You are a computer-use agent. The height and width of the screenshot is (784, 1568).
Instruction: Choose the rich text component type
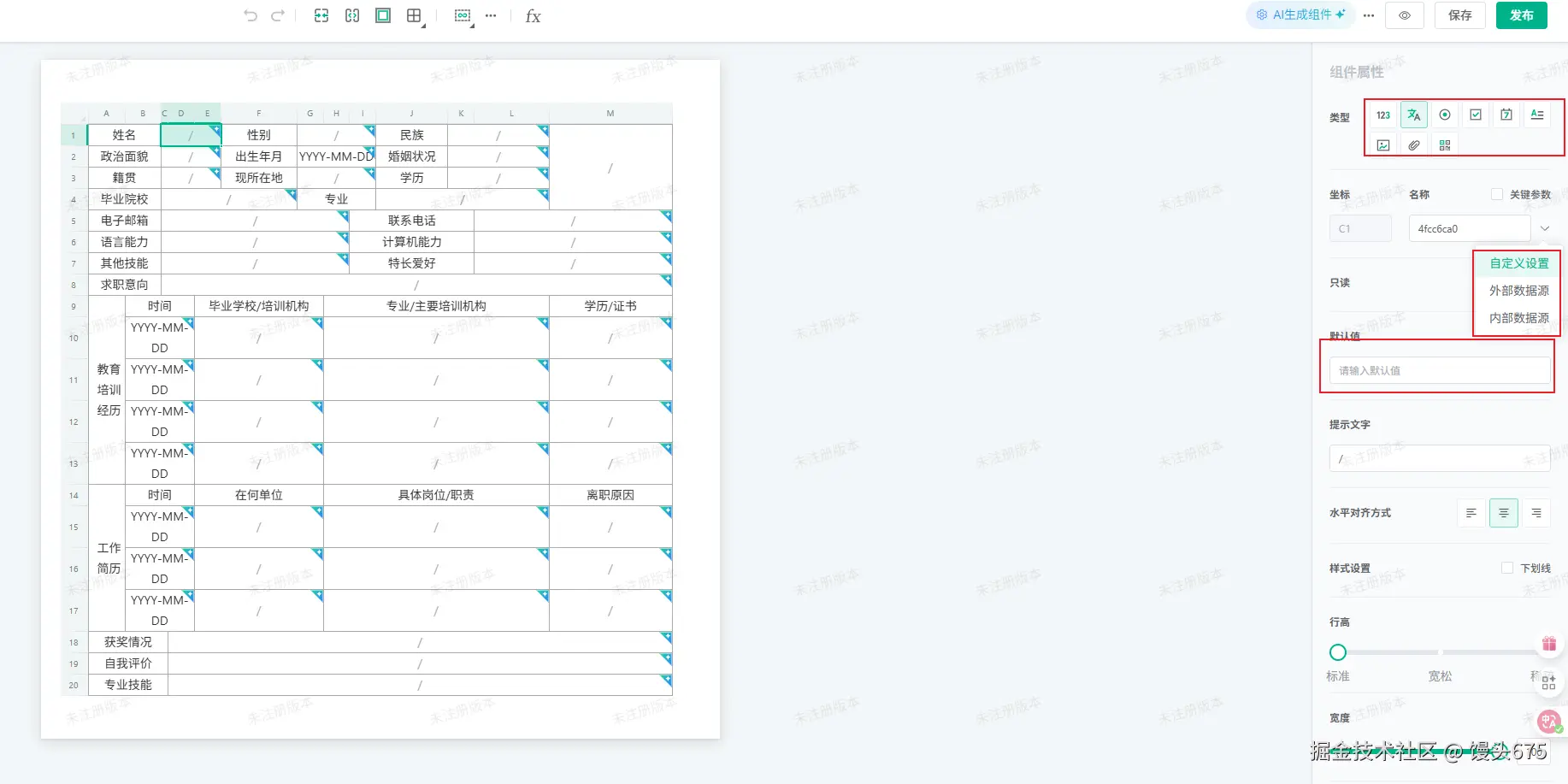pos(1537,115)
